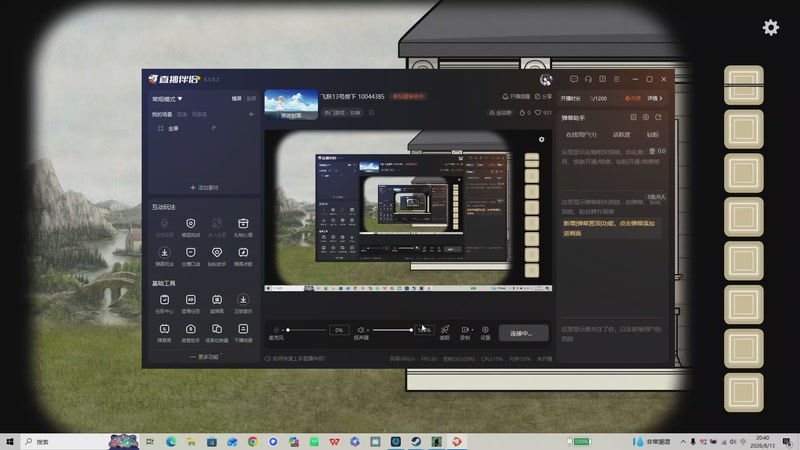Open the 设置 settings in the control bar
The height and width of the screenshot is (450, 800).
pos(485,333)
